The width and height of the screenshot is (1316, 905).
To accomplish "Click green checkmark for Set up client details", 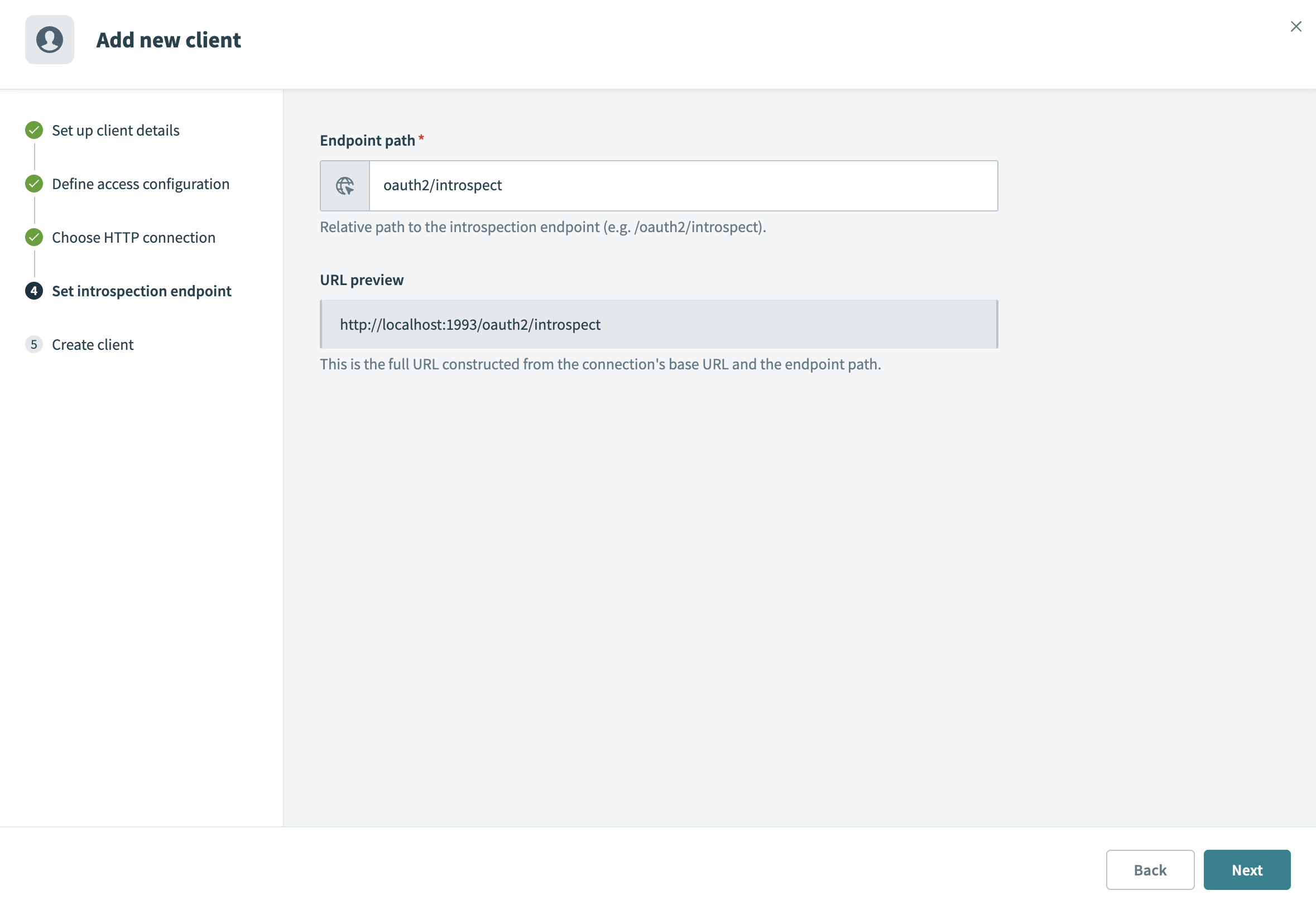I will (34, 131).
